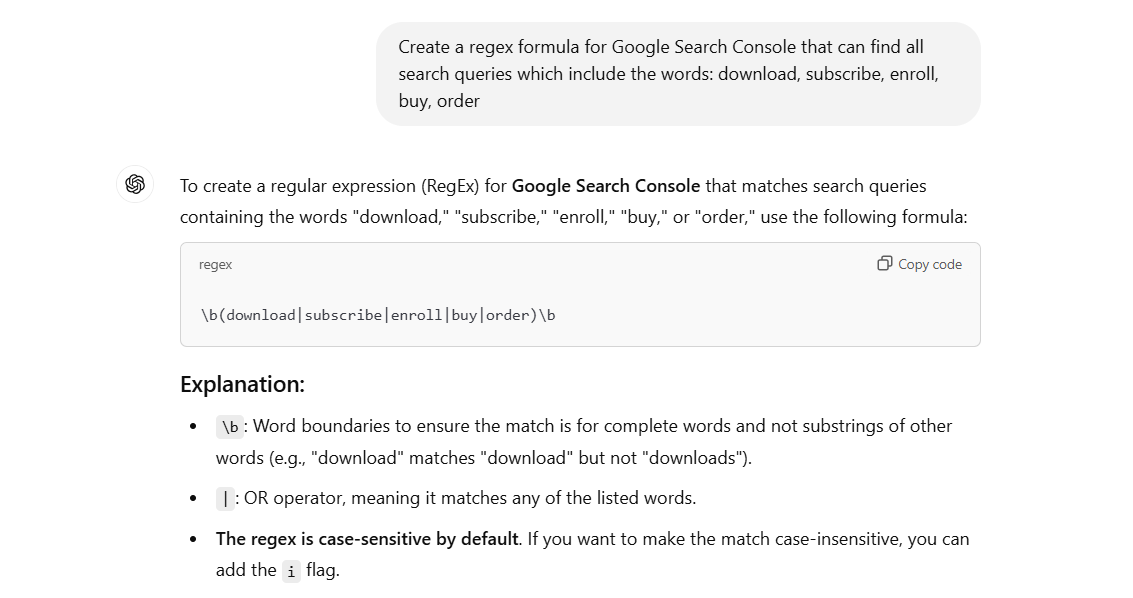Click the regex language label
1133x598 pixels.
(x=216, y=265)
